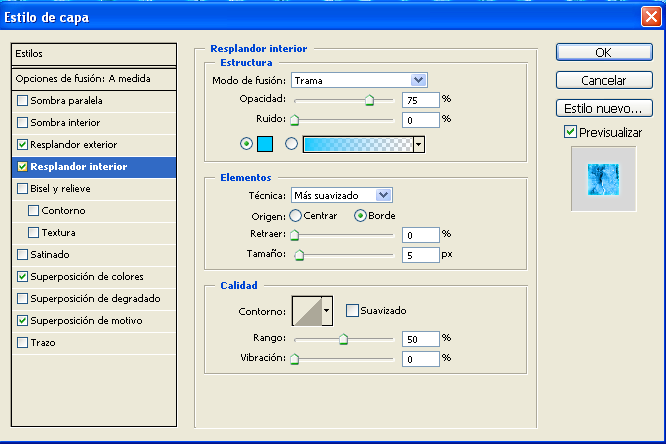Close the Estilo de capa dialog
This screenshot has width=666, height=444.
[651, 15]
